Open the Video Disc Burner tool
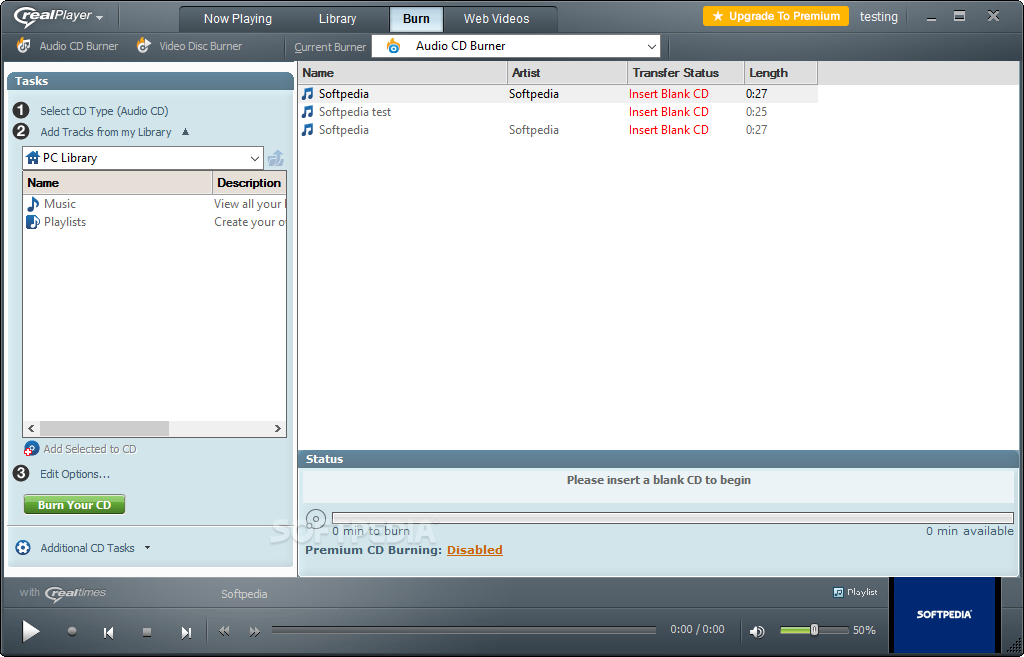Screen dimensions: 1024x657 189,46
